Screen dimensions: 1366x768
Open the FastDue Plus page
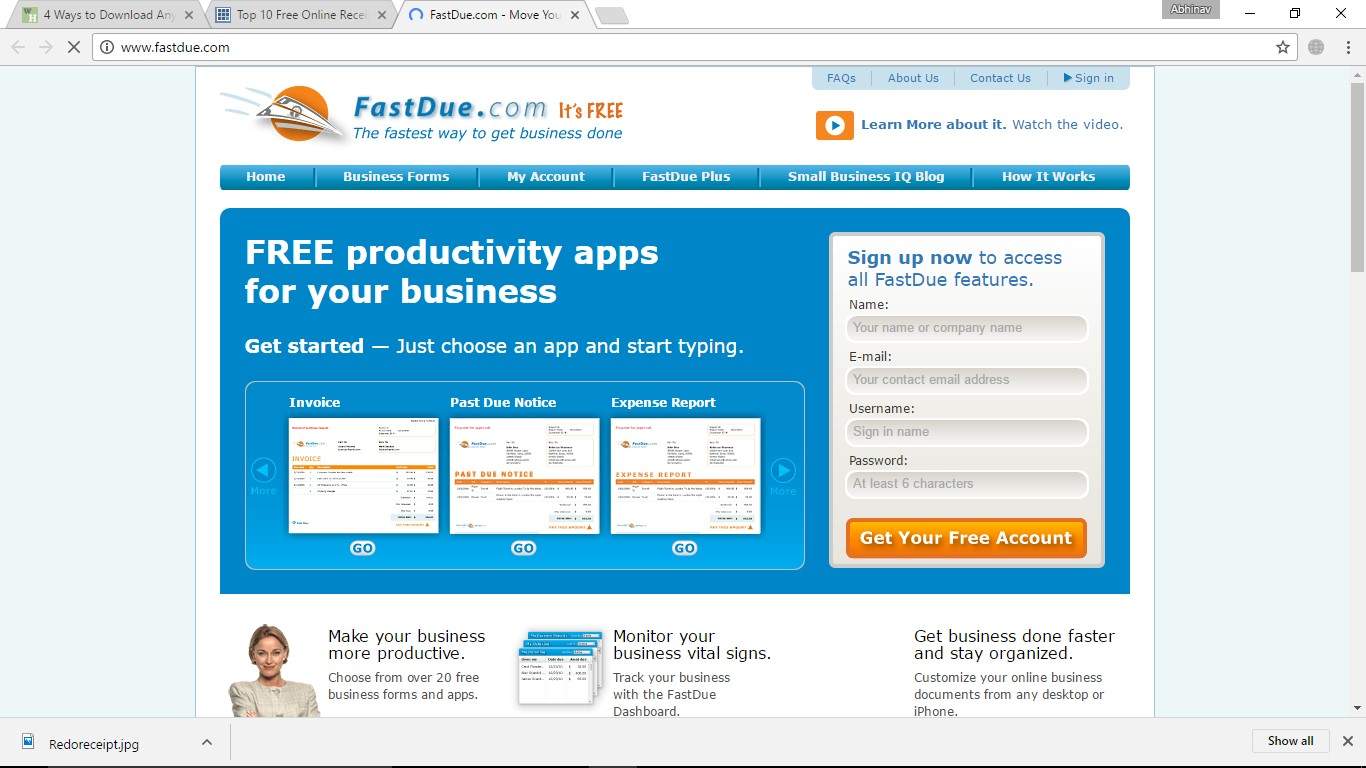(x=686, y=177)
